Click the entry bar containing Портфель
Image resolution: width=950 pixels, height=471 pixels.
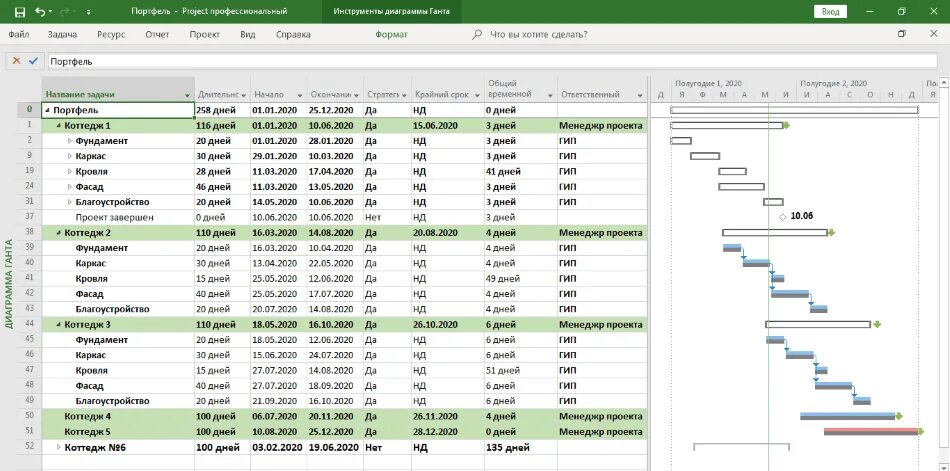(492, 61)
